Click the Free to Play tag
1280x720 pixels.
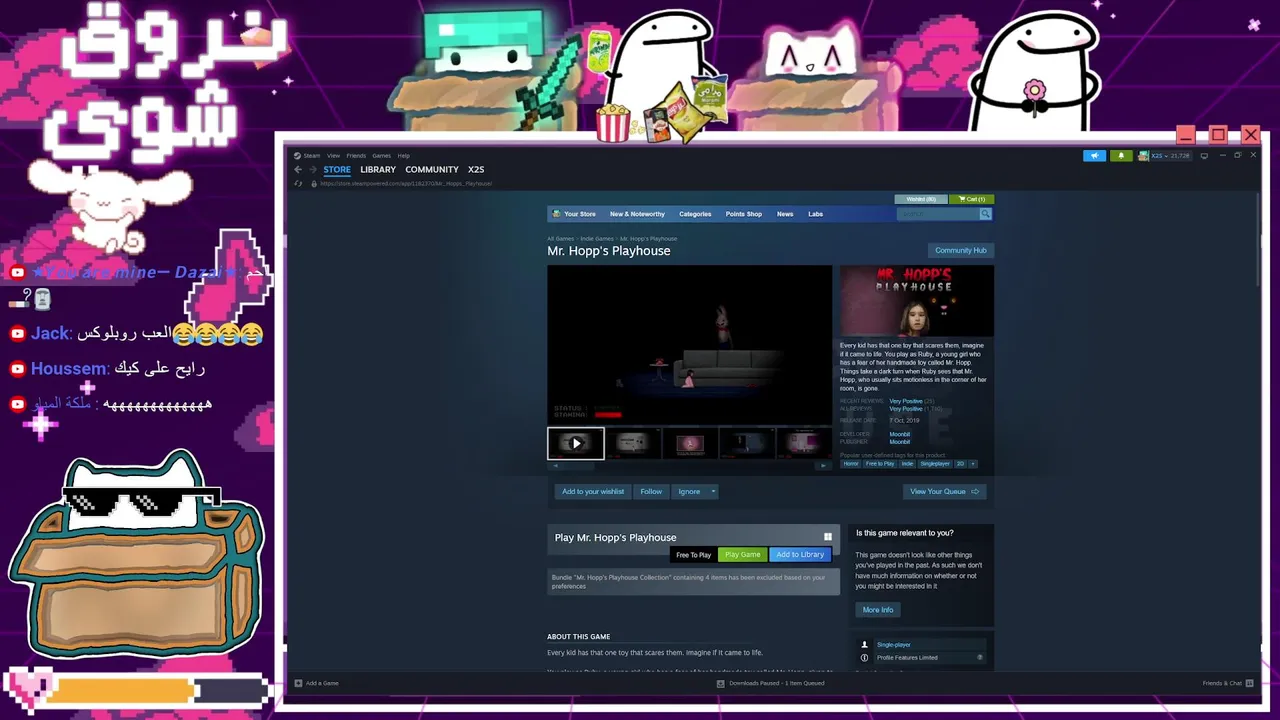(880, 464)
